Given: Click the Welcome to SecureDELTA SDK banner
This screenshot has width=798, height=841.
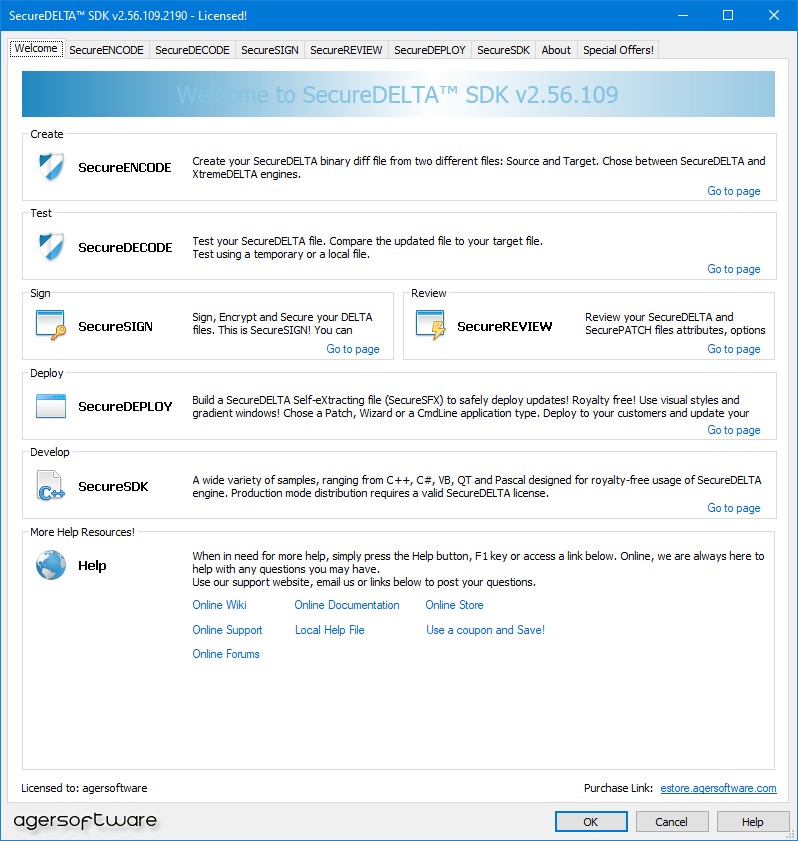Looking at the screenshot, I should point(398,94).
